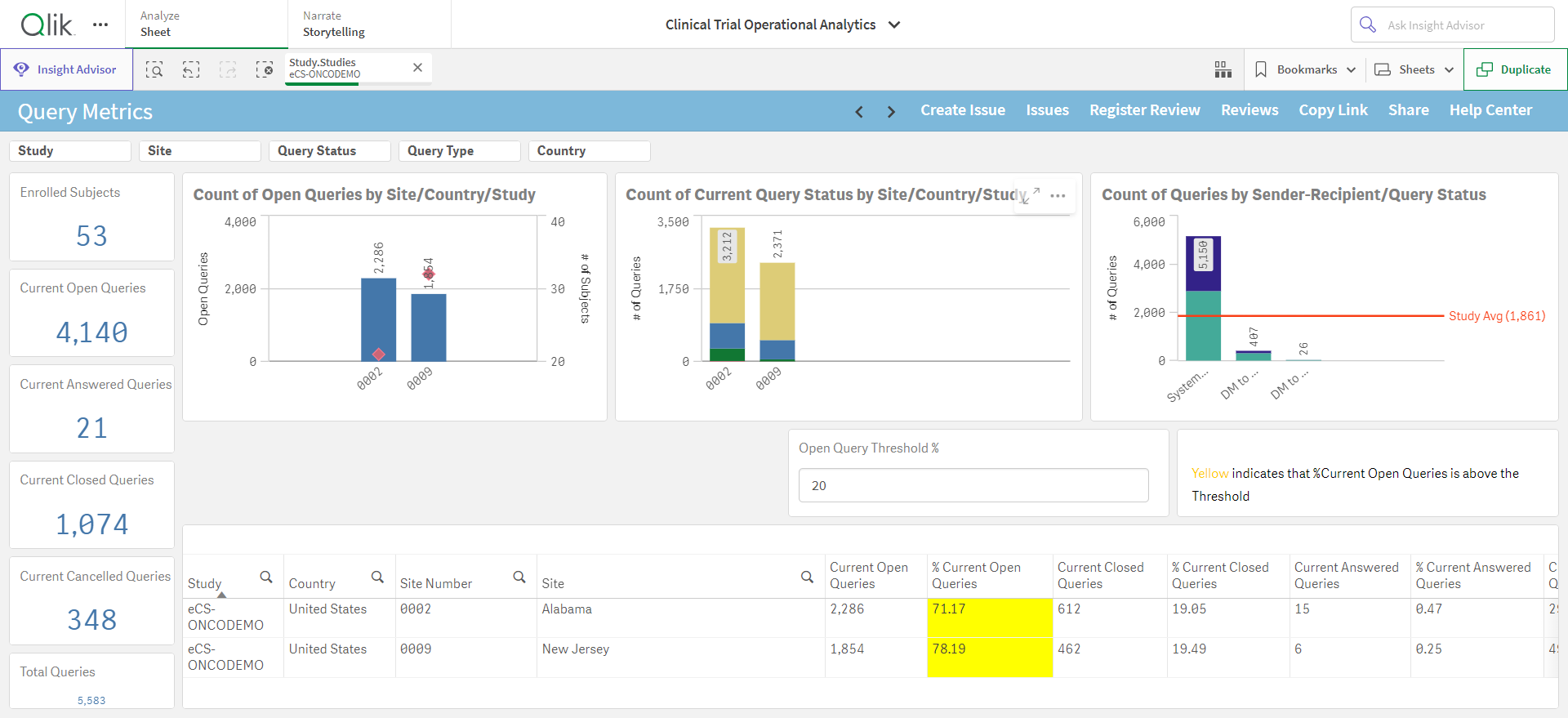This screenshot has height=718, width=1568.
Task: Open chart options ellipsis menu
Action: click(1058, 195)
